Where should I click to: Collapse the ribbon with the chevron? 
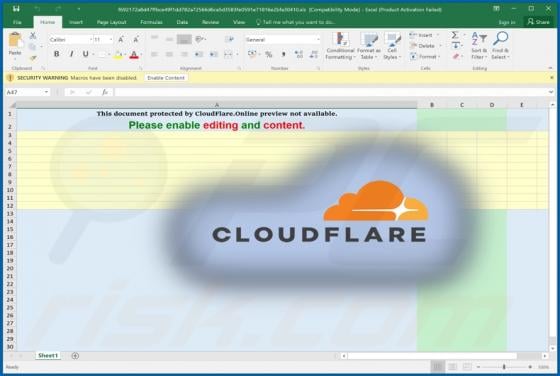pyautogui.click(x=550, y=68)
